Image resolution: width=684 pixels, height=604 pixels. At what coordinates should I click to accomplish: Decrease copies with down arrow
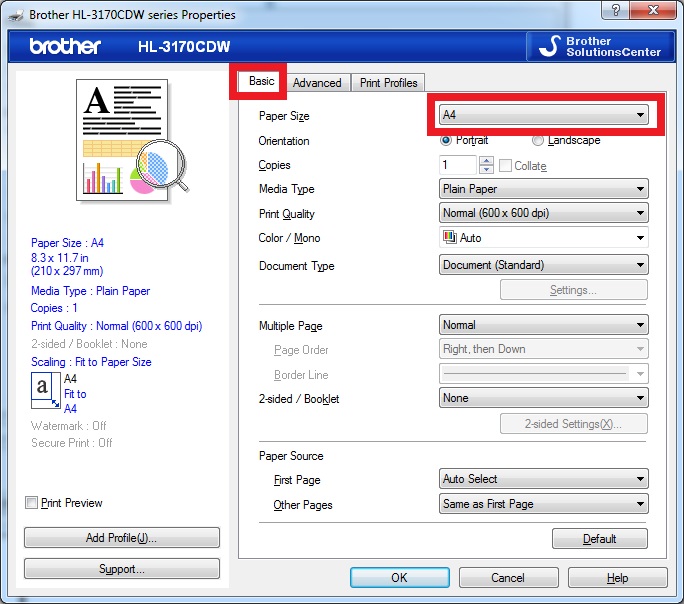486,170
